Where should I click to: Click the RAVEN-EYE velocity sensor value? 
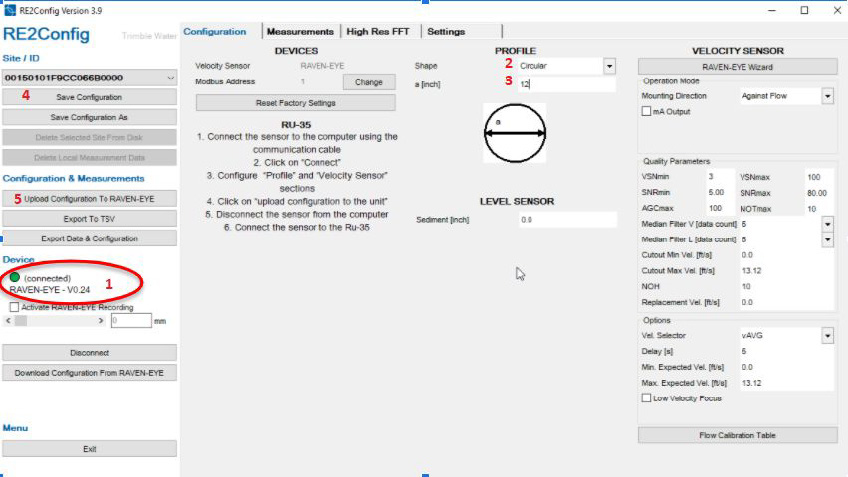pos(322,66)
